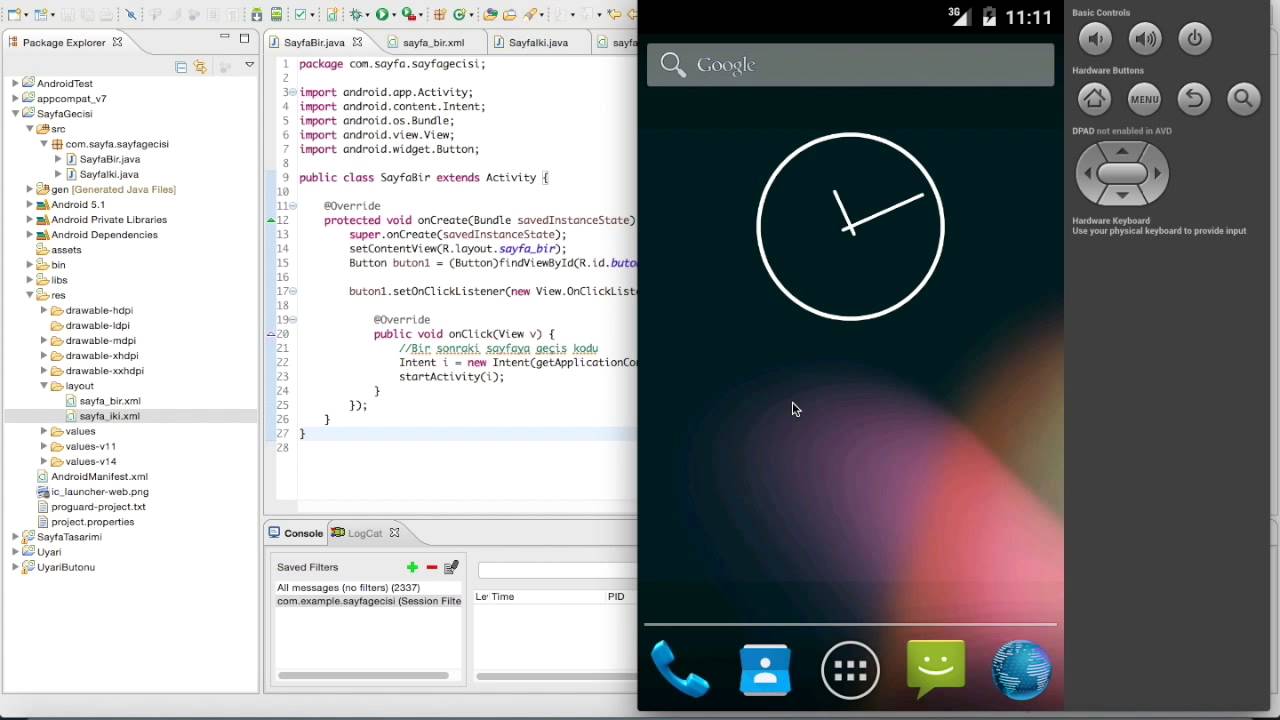Image resolution: width=1280 pixels, height=720 pixels.
Task: Click the Android lint check icon
Action: click(x=300, y=15)
